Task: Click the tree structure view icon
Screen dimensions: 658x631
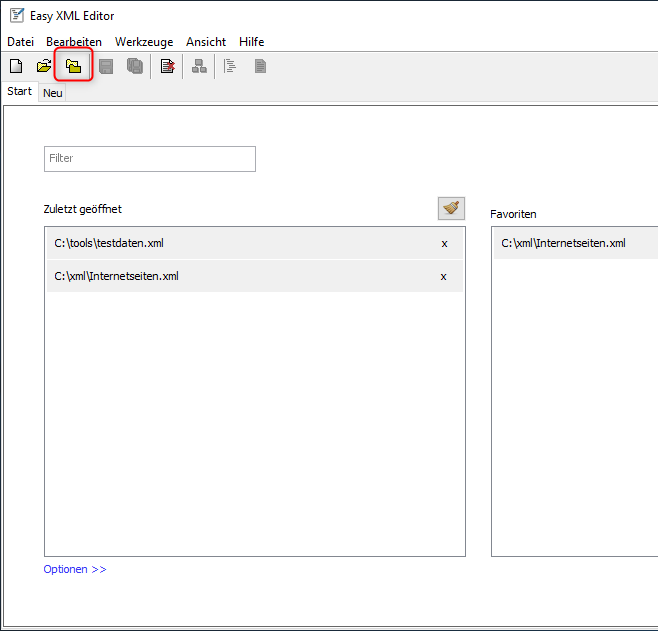Action: pyautogui.click(x=199, y=67)
